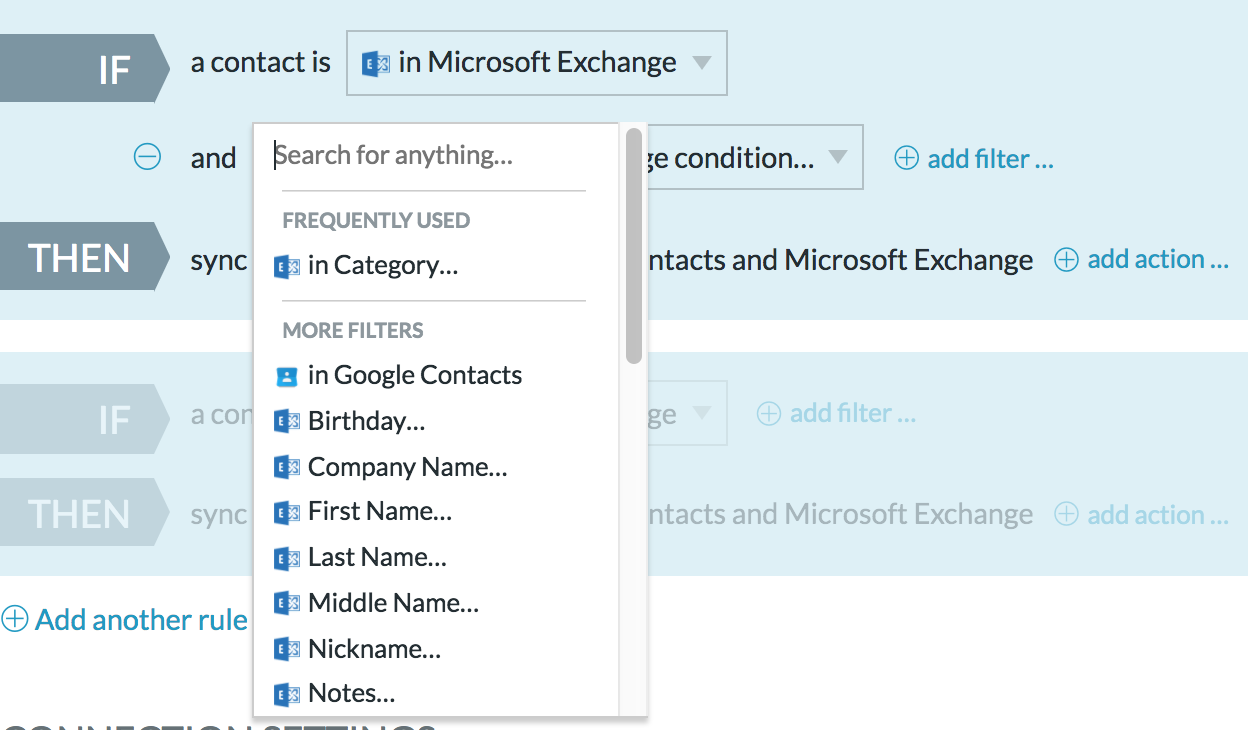Click 'add filter ...' in the first rule
Viewport: 1248px width, 730px height.
click(974, 158)
